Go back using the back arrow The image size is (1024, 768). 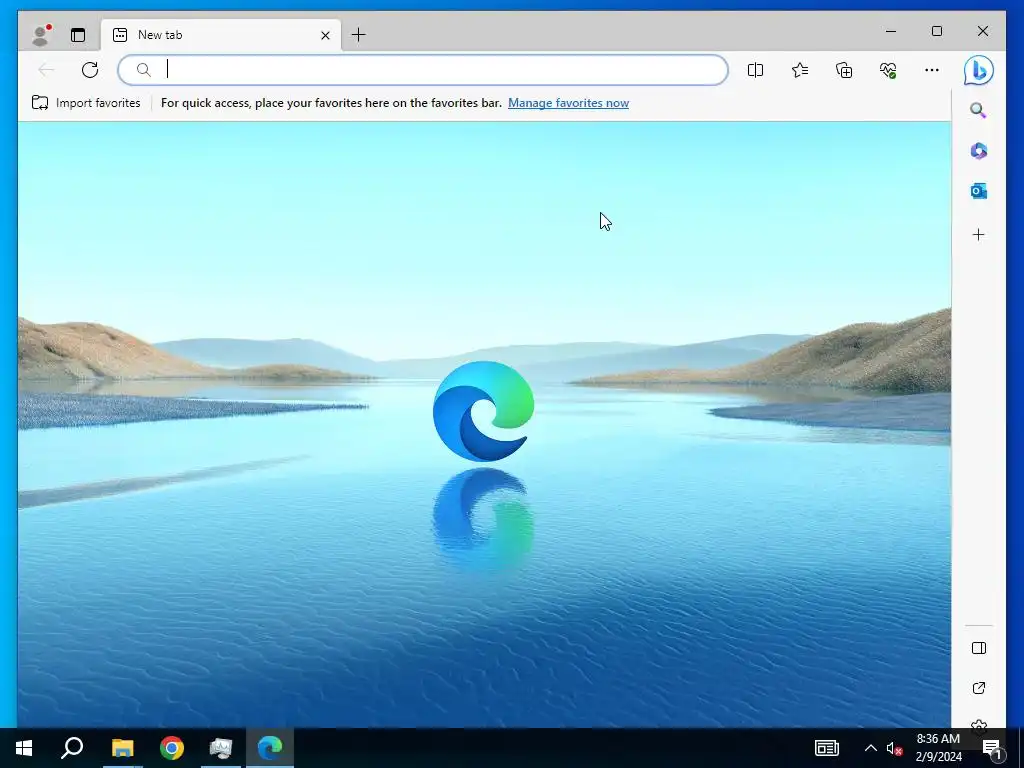tap(46, 70)
